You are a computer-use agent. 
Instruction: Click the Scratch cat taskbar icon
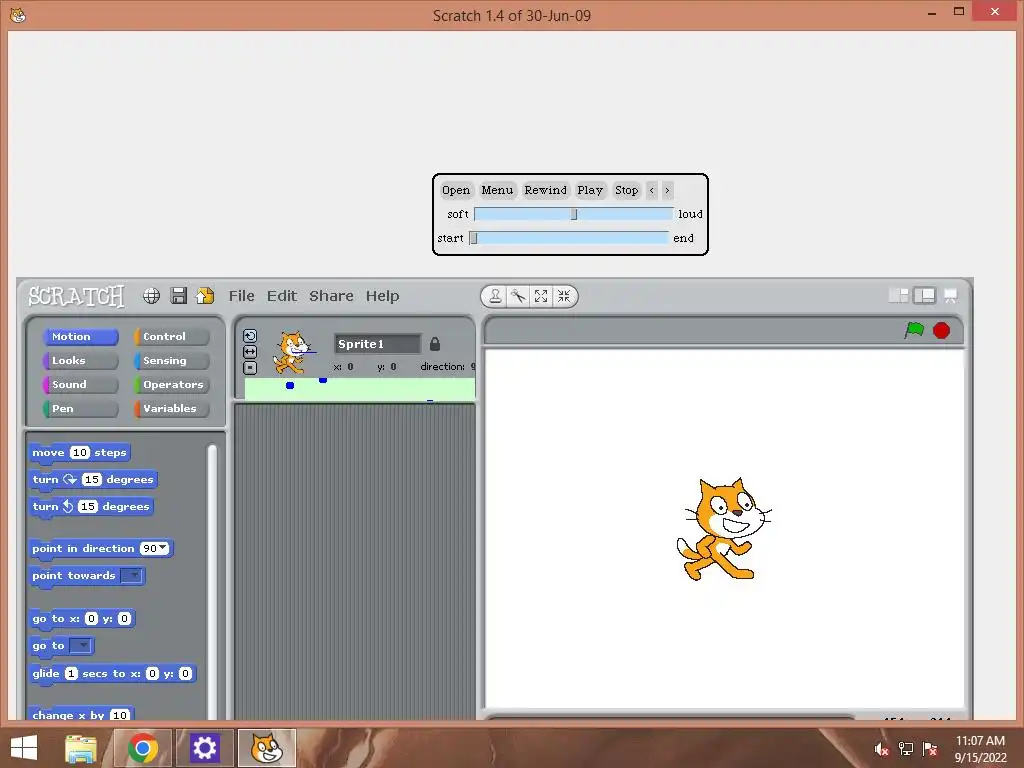pyautogui.click(x=266, y=748)
